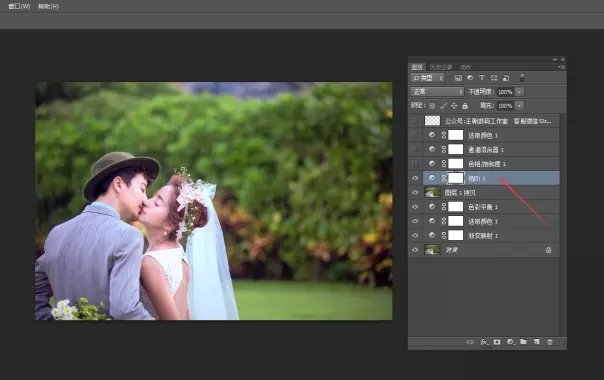
Task: Click the new layer icon
Action: point(537,341)
